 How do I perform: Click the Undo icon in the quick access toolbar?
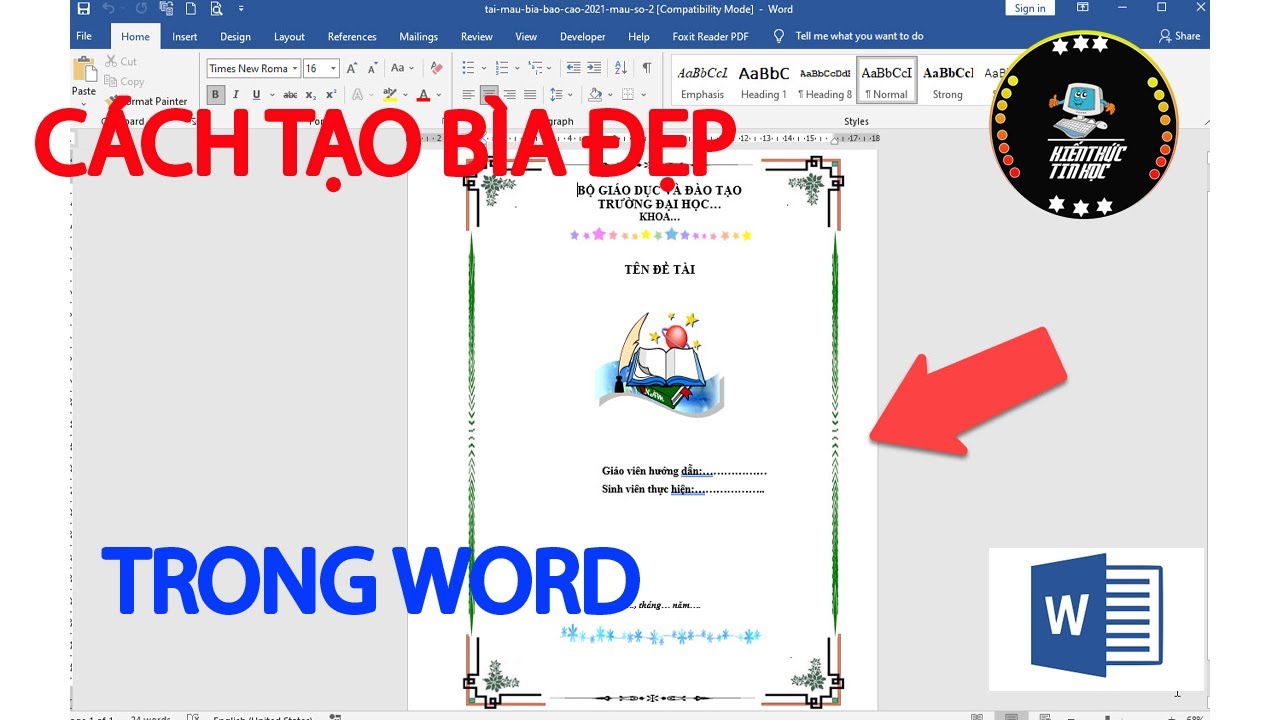[108, 9]
